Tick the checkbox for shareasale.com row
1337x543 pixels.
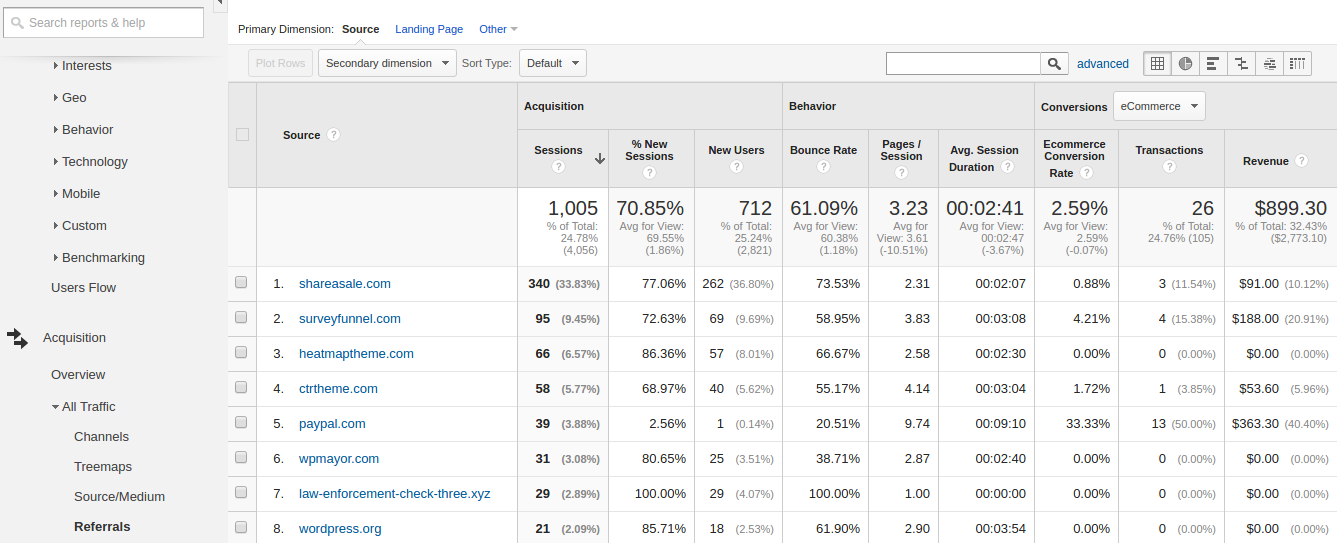241,283
